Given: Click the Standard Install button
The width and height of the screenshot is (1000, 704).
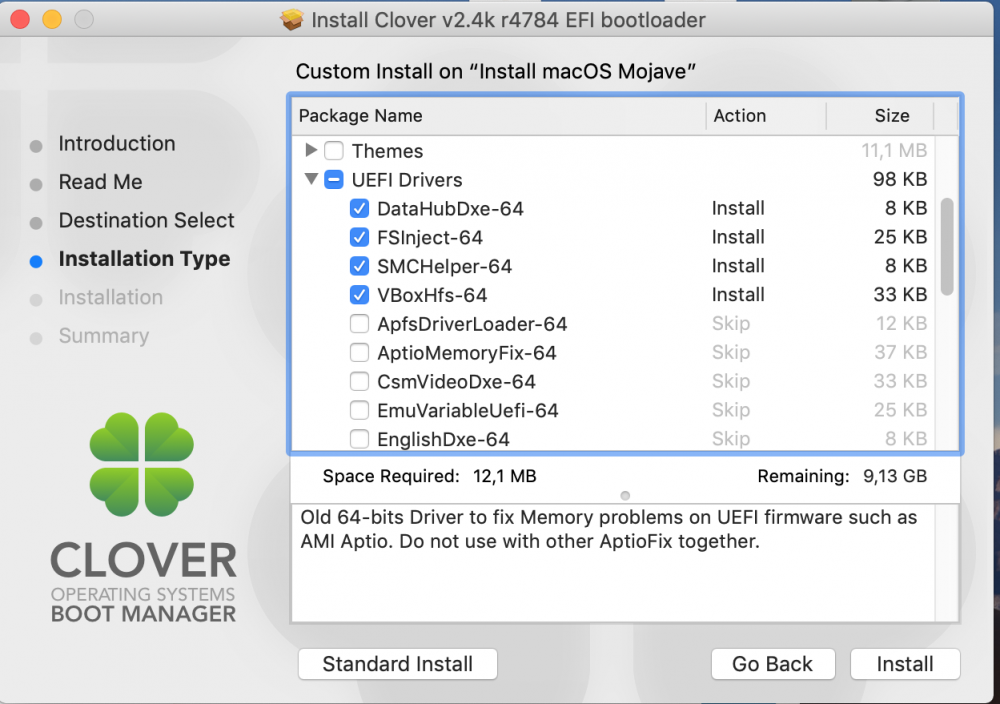Looking at the screenshot, I should (x=397, y=664).
